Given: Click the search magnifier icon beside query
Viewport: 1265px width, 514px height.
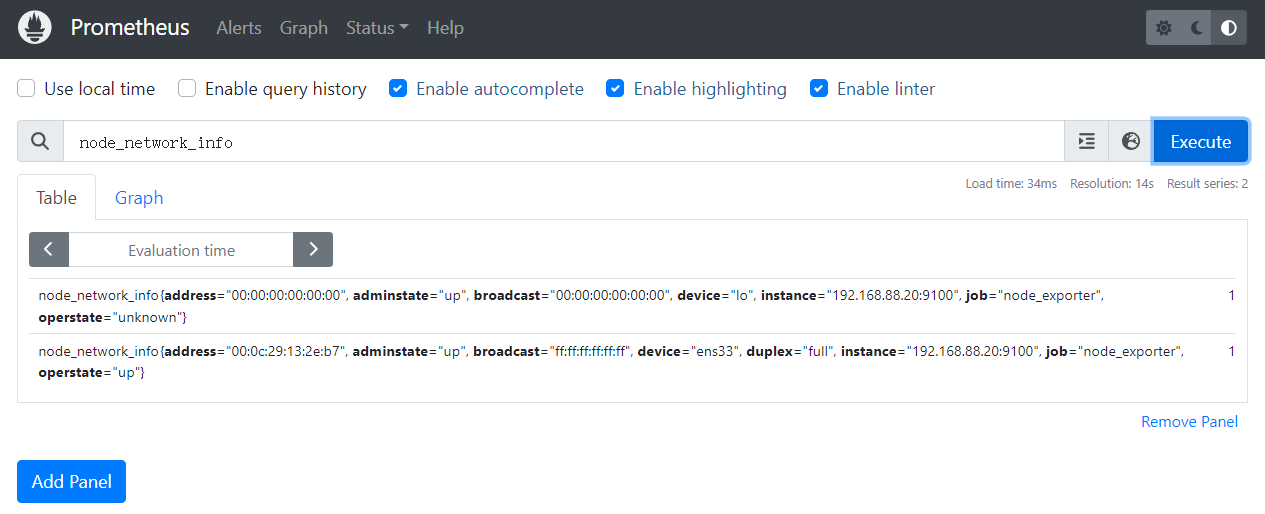Looking at the screenshot, I should tap(40, 141).
